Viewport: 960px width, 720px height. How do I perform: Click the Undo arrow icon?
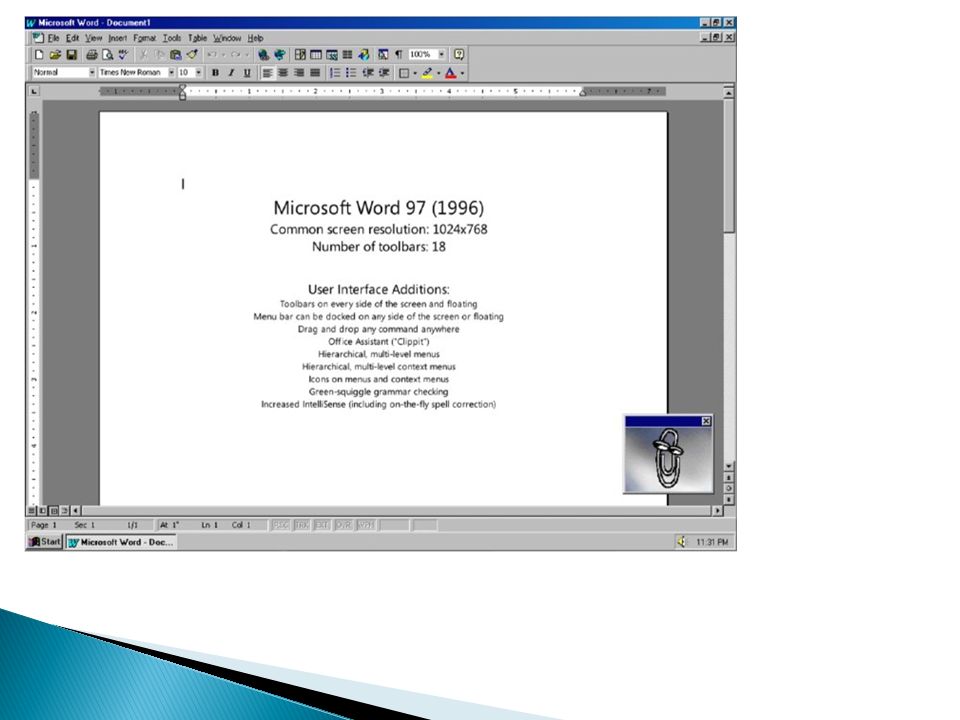point(212,54)
